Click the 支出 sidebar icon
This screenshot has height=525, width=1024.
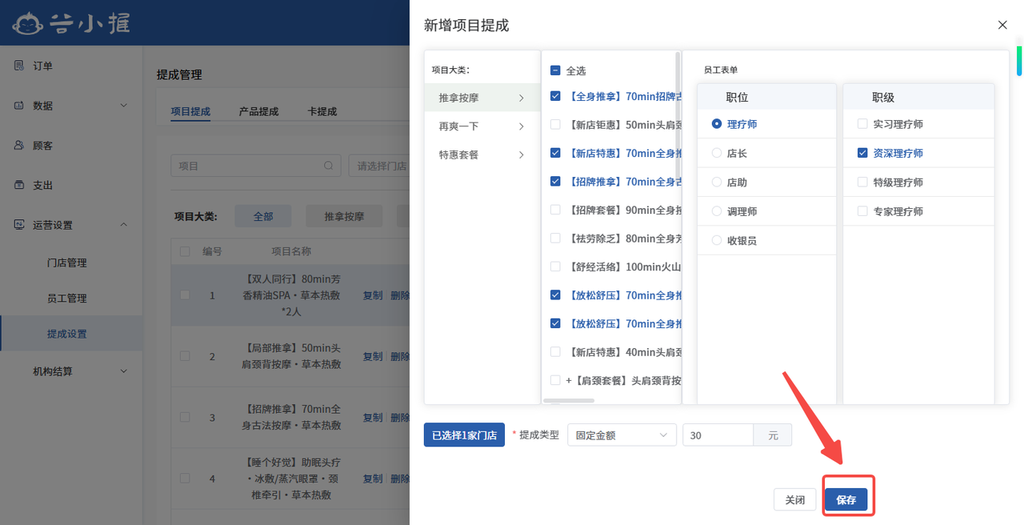[x=19, y=185]
